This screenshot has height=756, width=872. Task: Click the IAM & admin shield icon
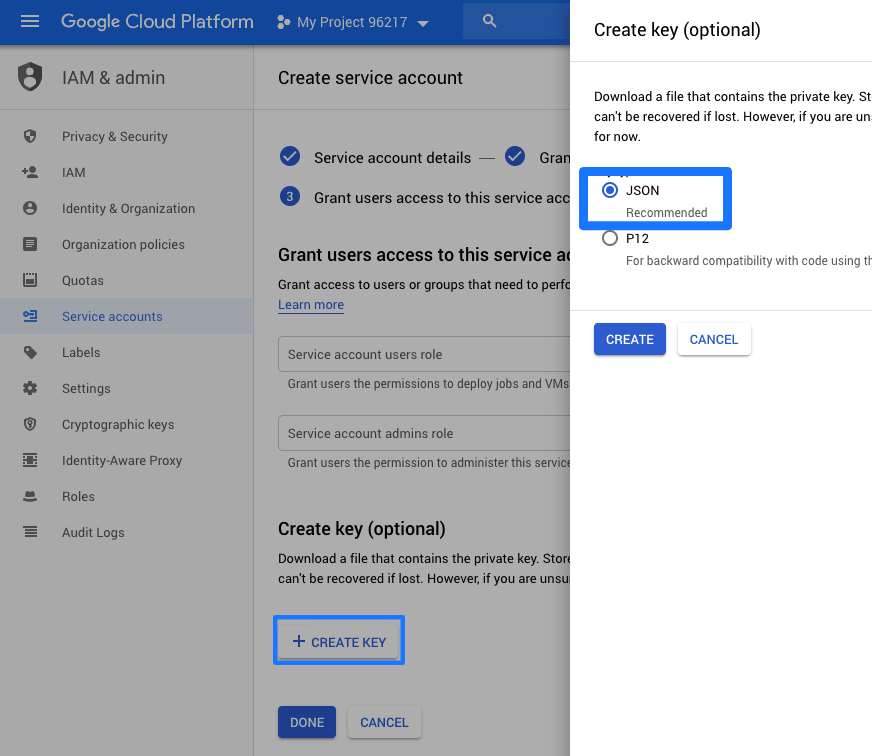click(31, 77)
